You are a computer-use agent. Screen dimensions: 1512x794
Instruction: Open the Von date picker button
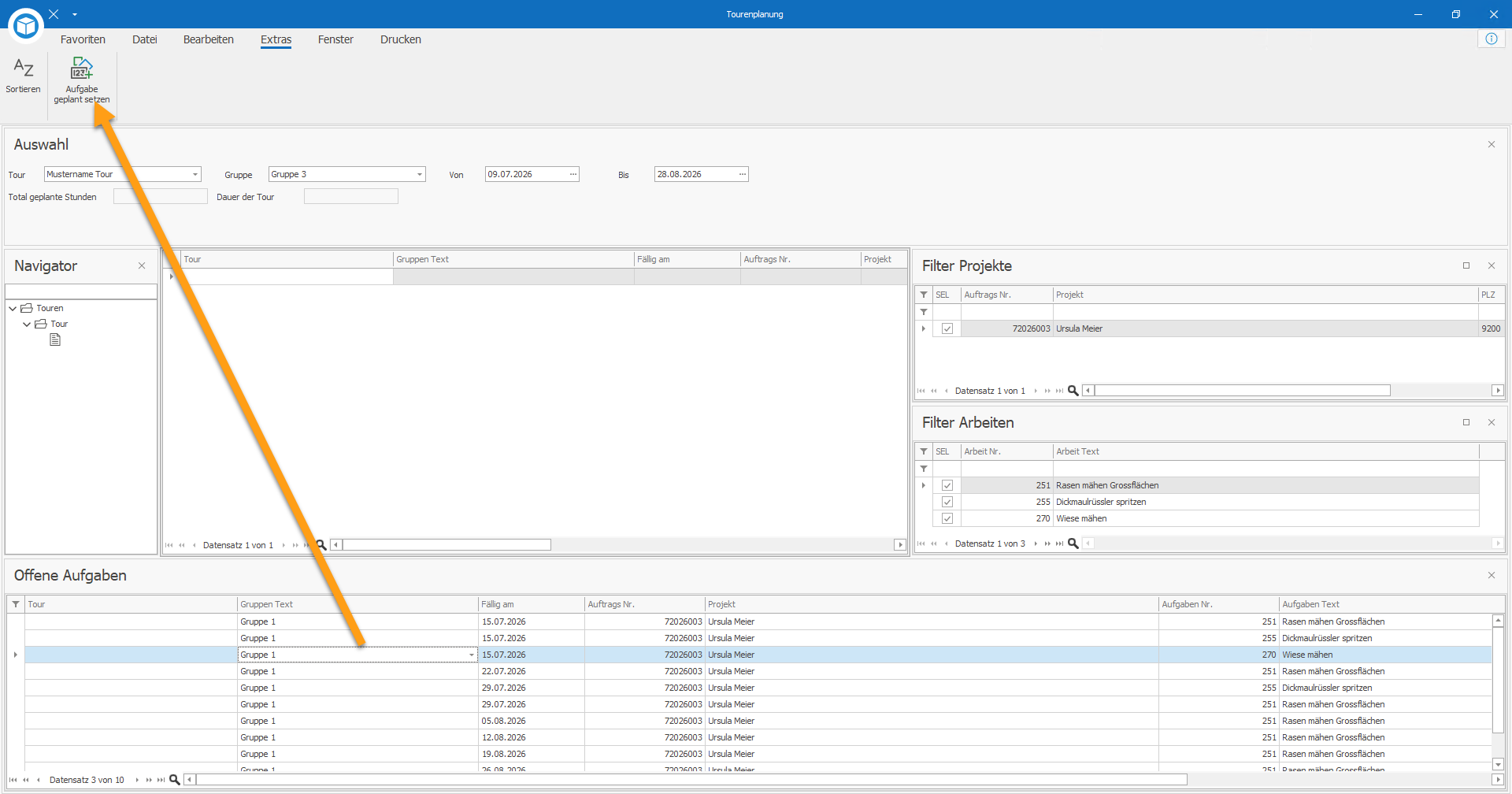tap(573, 174)
